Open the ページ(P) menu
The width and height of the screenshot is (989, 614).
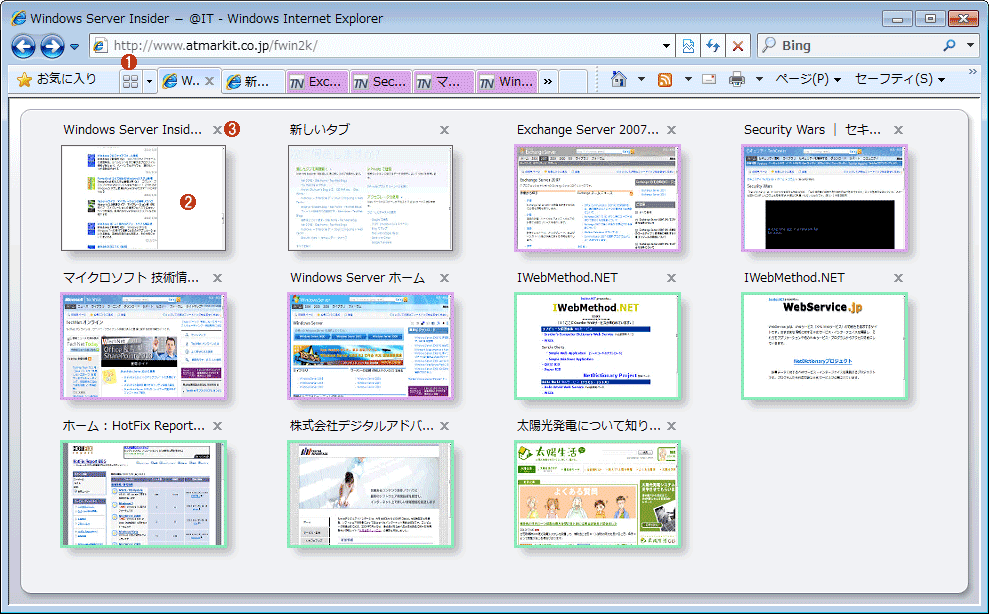pyautogui.click(x=807, y=79)
